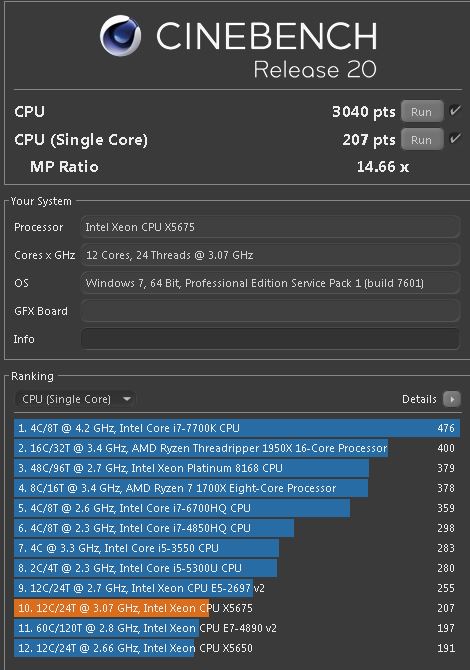The height and width of the screenshot is (670, 470).
Task: Click the Cores x GHz field
Action: (270, 255)
